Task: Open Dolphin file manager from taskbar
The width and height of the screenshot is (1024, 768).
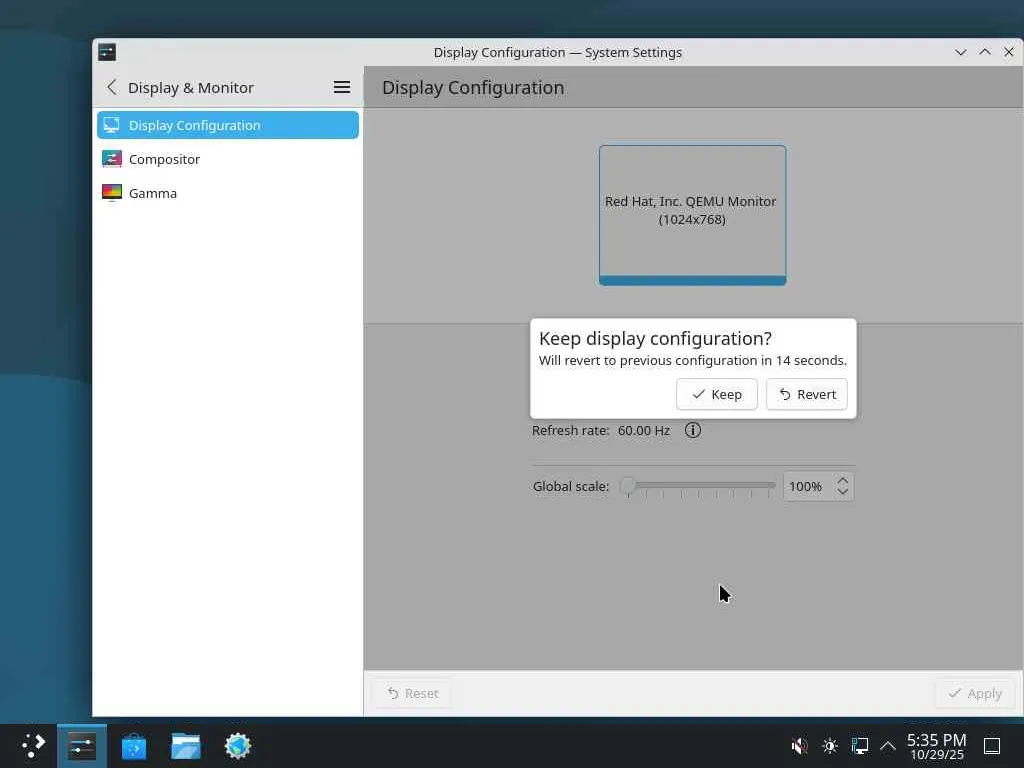Action: click(185, 746)
